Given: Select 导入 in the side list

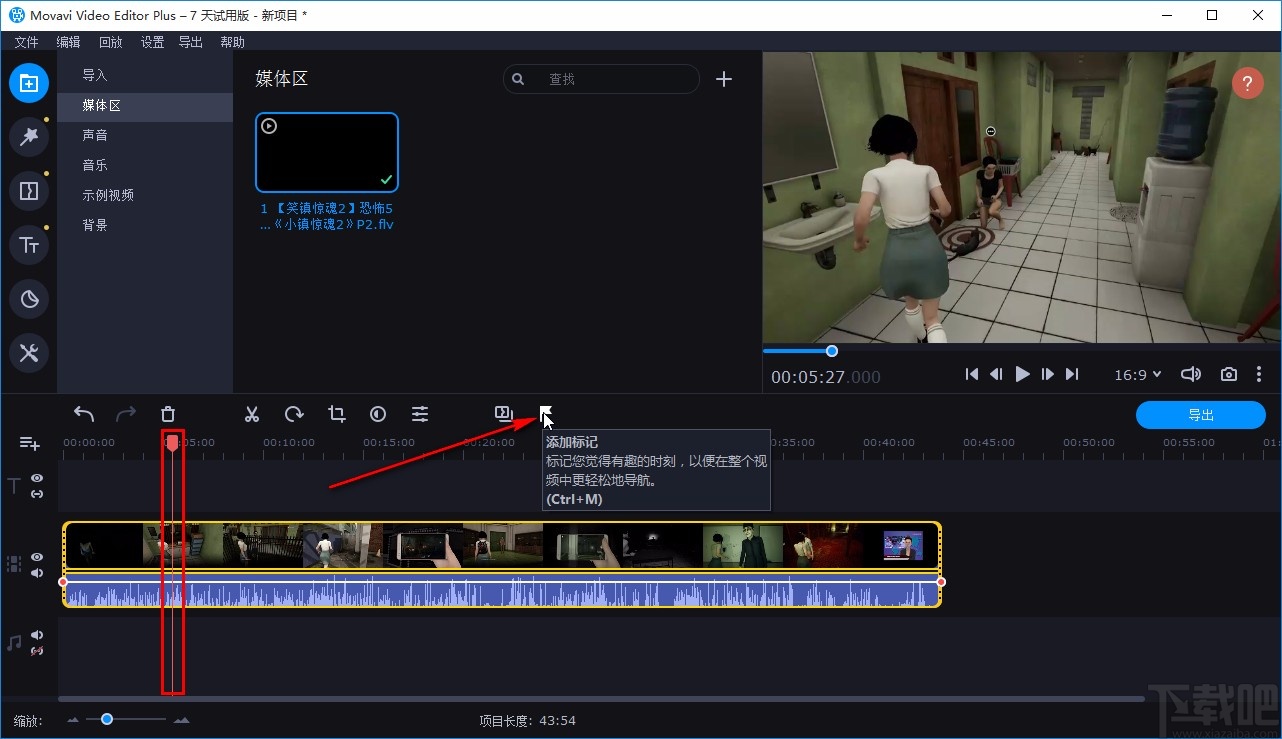Looking at the screenshot, I should (x=145, y=75).
